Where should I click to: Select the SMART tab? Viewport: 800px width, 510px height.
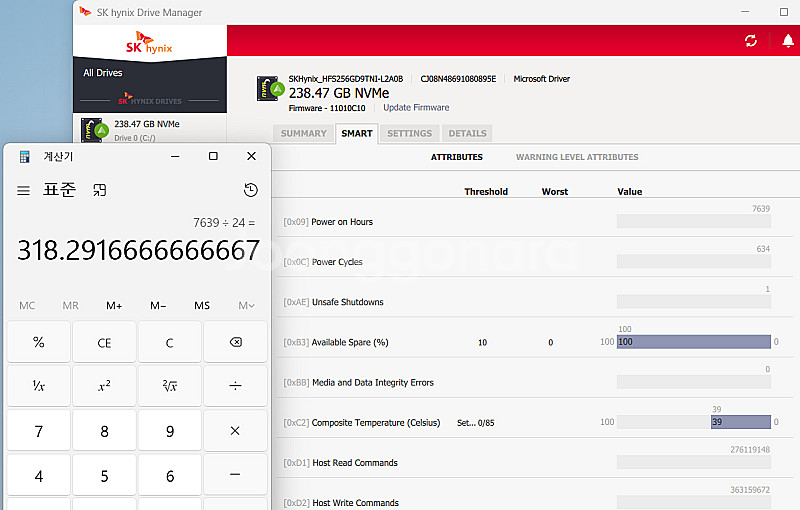(x=357, y=134)
